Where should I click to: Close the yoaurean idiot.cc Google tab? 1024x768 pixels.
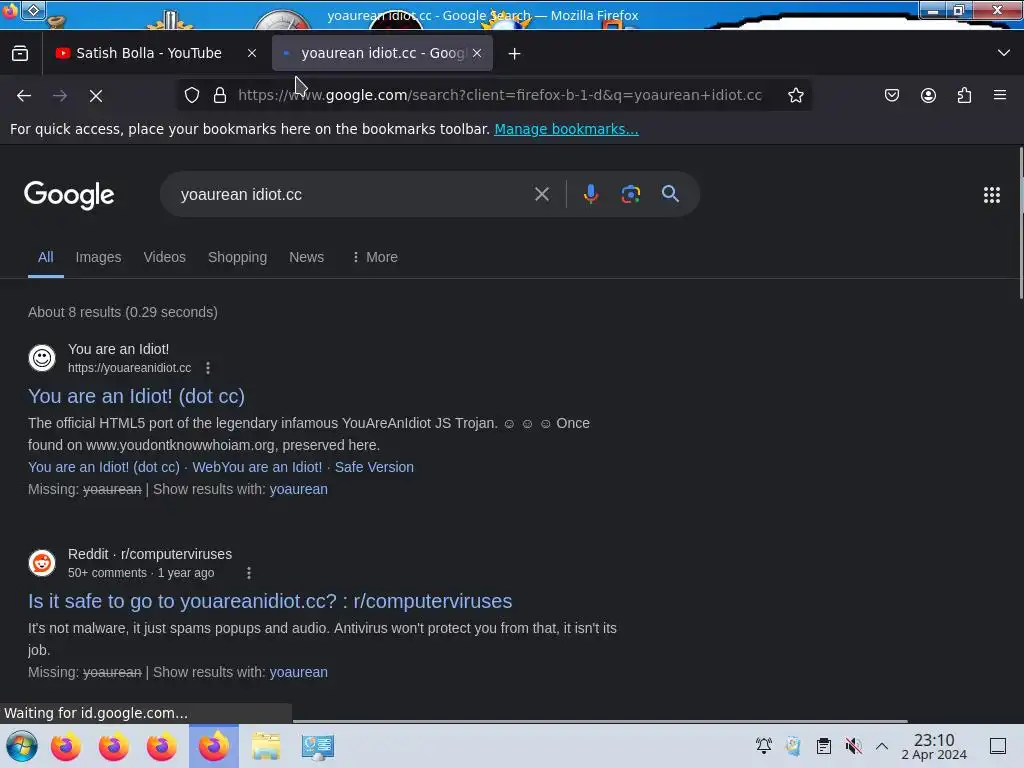pos(477,54)
